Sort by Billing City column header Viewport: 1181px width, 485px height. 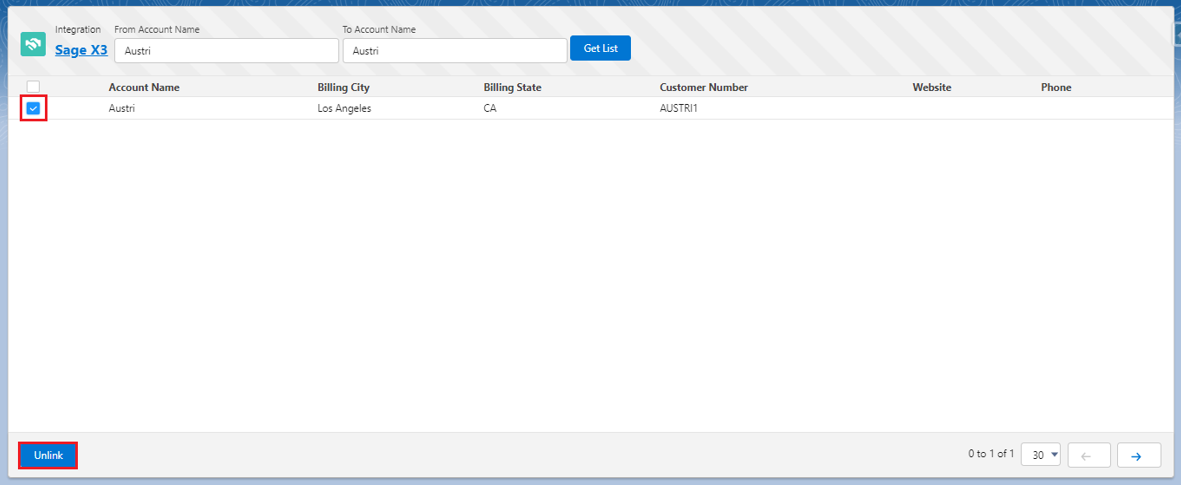(343, 88)
